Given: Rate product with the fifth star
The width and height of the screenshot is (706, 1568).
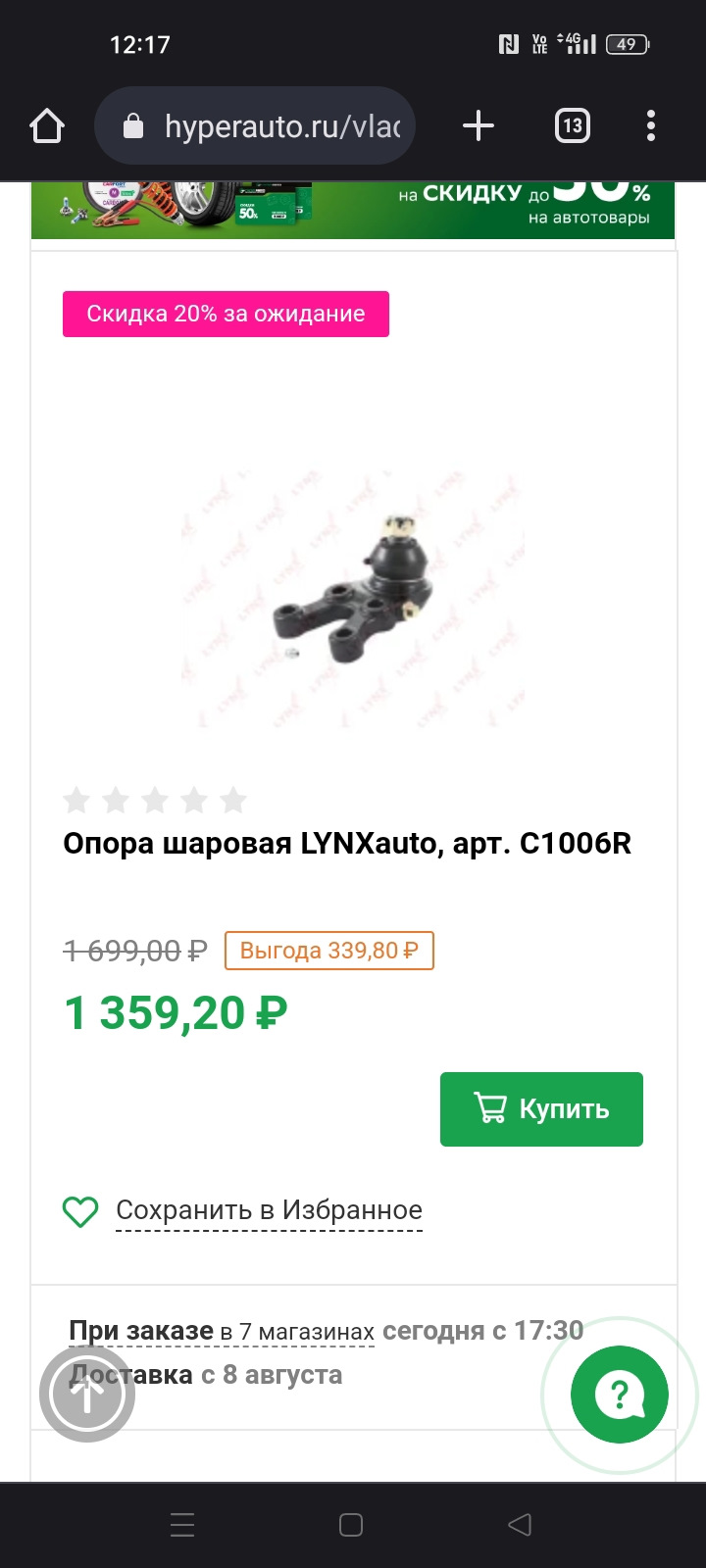Looking at the screenshot, I should (233, 801).
